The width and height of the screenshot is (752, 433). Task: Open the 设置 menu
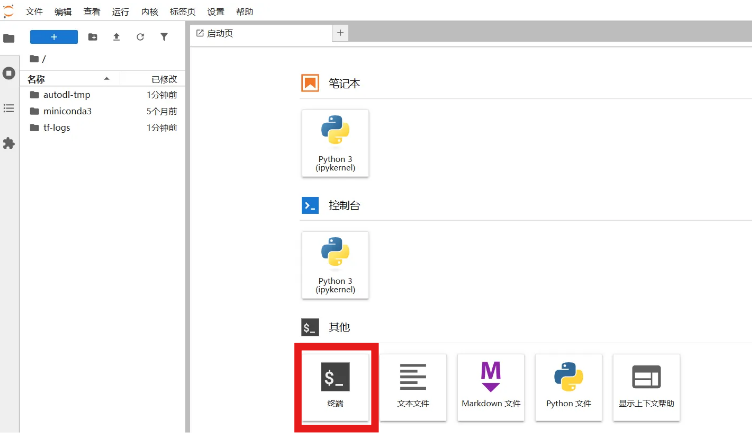point(216,11)
